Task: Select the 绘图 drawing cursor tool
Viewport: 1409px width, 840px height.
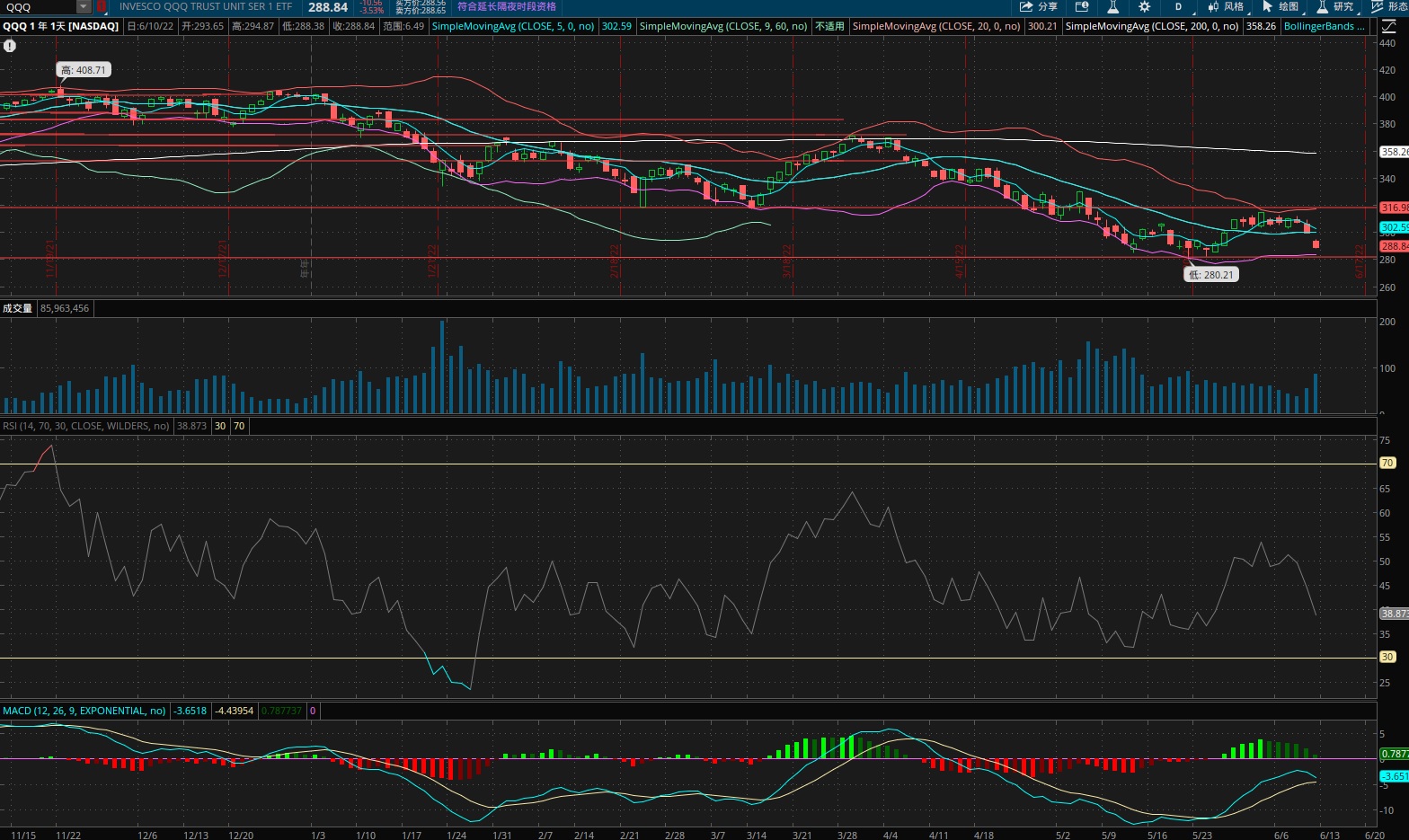Action: [x=1281, y=6]
